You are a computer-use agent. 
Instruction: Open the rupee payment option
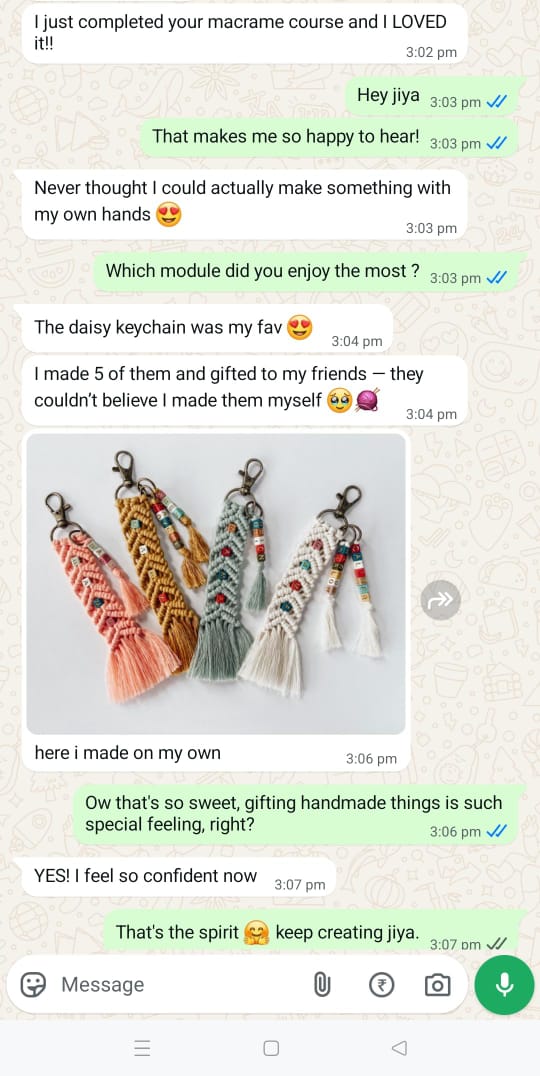381,985
